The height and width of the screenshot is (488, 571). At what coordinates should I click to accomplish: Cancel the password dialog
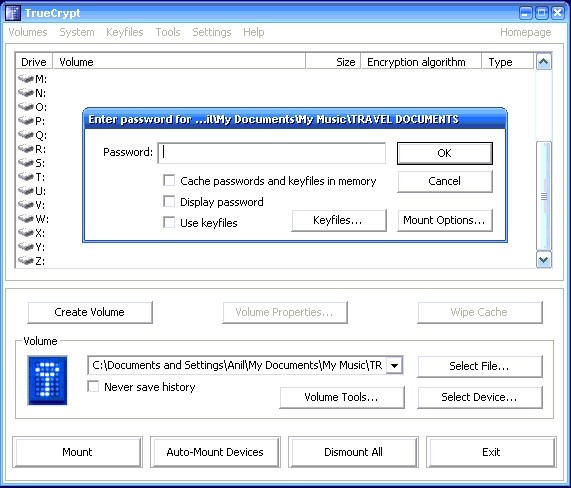(445, 181)
